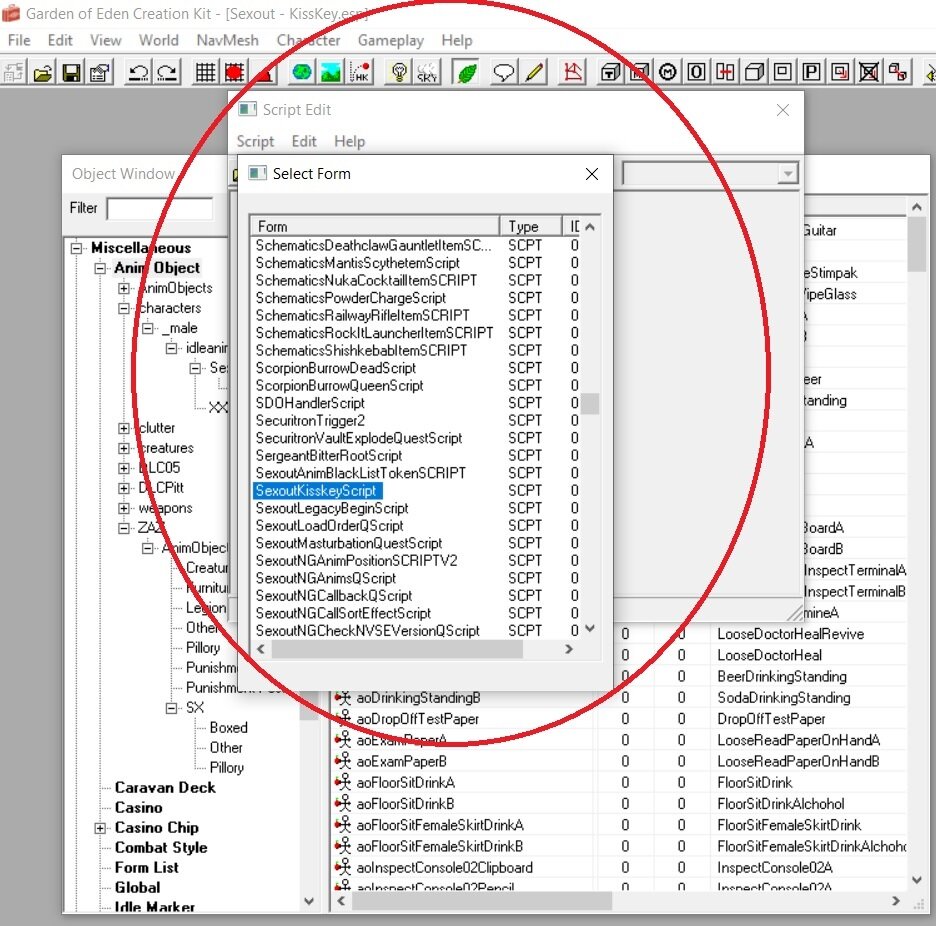This screenshot has height=926, width=936.
Task: Select SexoutNGCallbackQScript form row
Action: coord(334,596)
